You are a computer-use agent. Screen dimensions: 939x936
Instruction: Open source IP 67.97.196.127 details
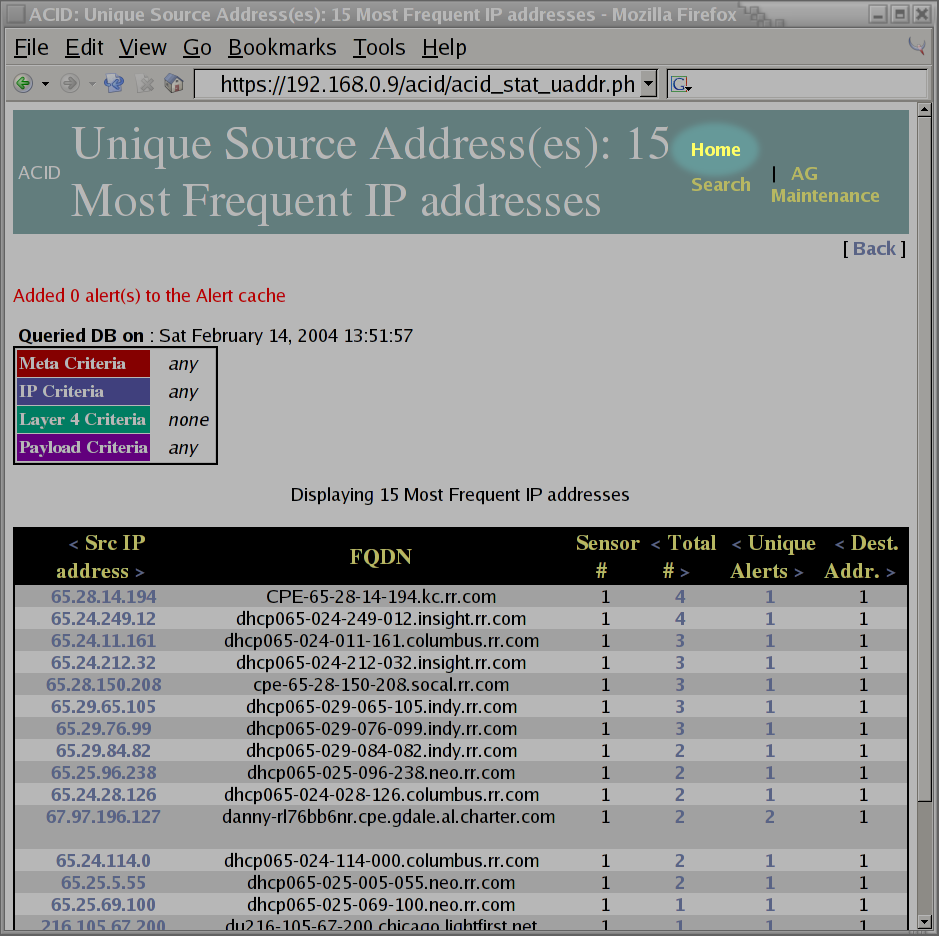pos(103,817)
